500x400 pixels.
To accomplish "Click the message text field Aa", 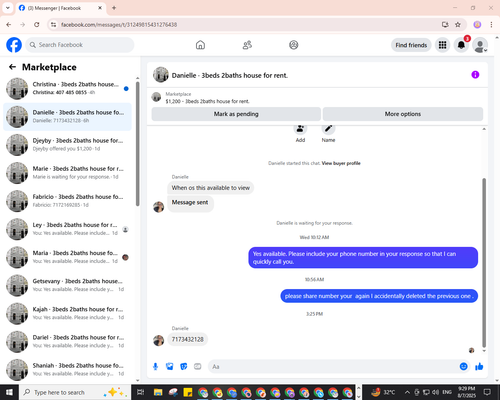I will [333, 367].
